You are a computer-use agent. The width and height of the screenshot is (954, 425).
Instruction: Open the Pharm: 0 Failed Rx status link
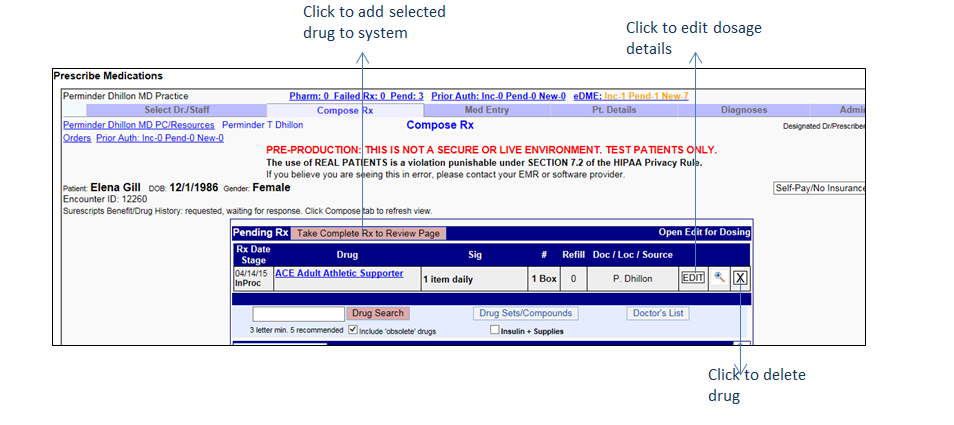point(356,96)
